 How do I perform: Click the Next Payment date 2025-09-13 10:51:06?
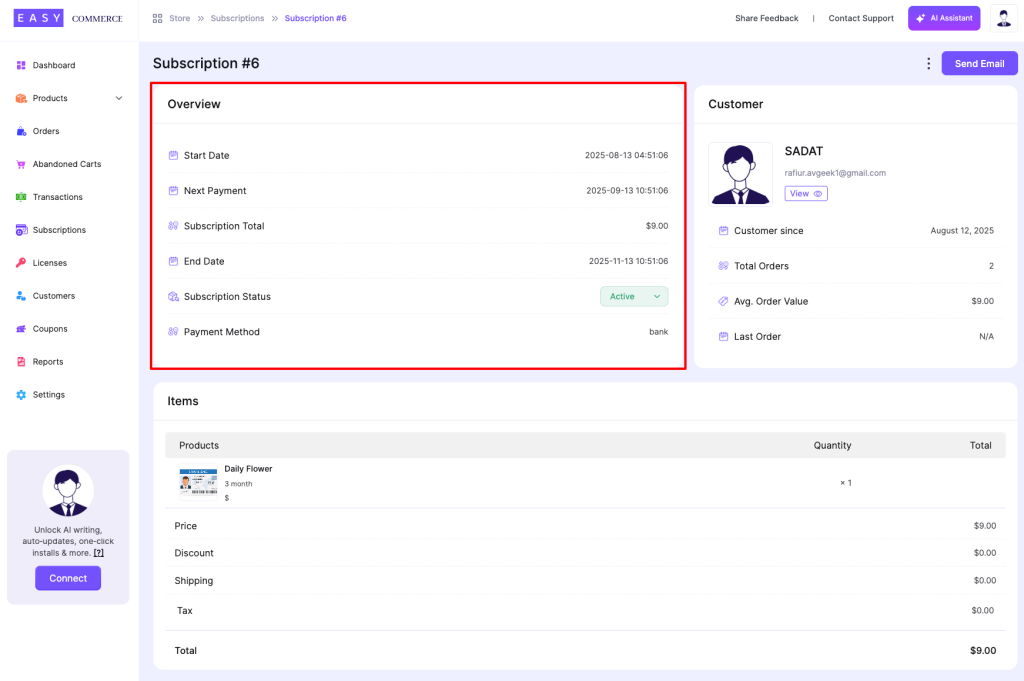(627, 191)
